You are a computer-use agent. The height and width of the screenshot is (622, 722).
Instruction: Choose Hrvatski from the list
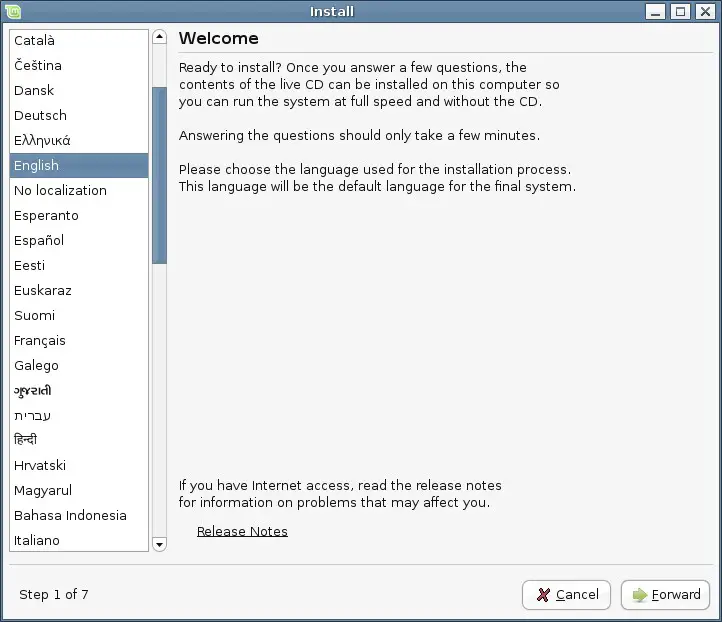tap(79, 465)
